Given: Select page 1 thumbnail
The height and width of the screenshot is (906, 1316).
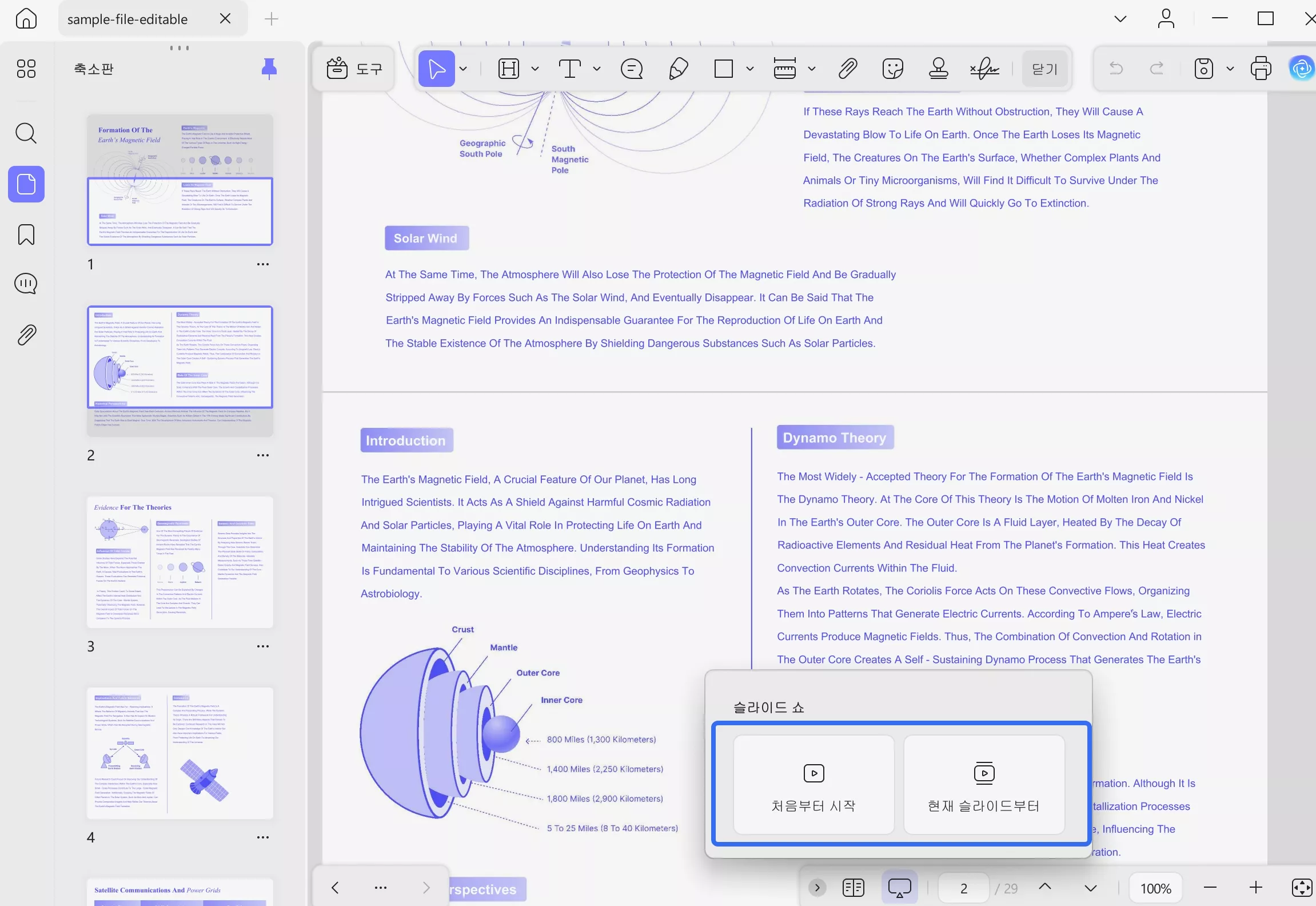Looking at the screenshot, I should pyautogui.click(x=180, y=180).
